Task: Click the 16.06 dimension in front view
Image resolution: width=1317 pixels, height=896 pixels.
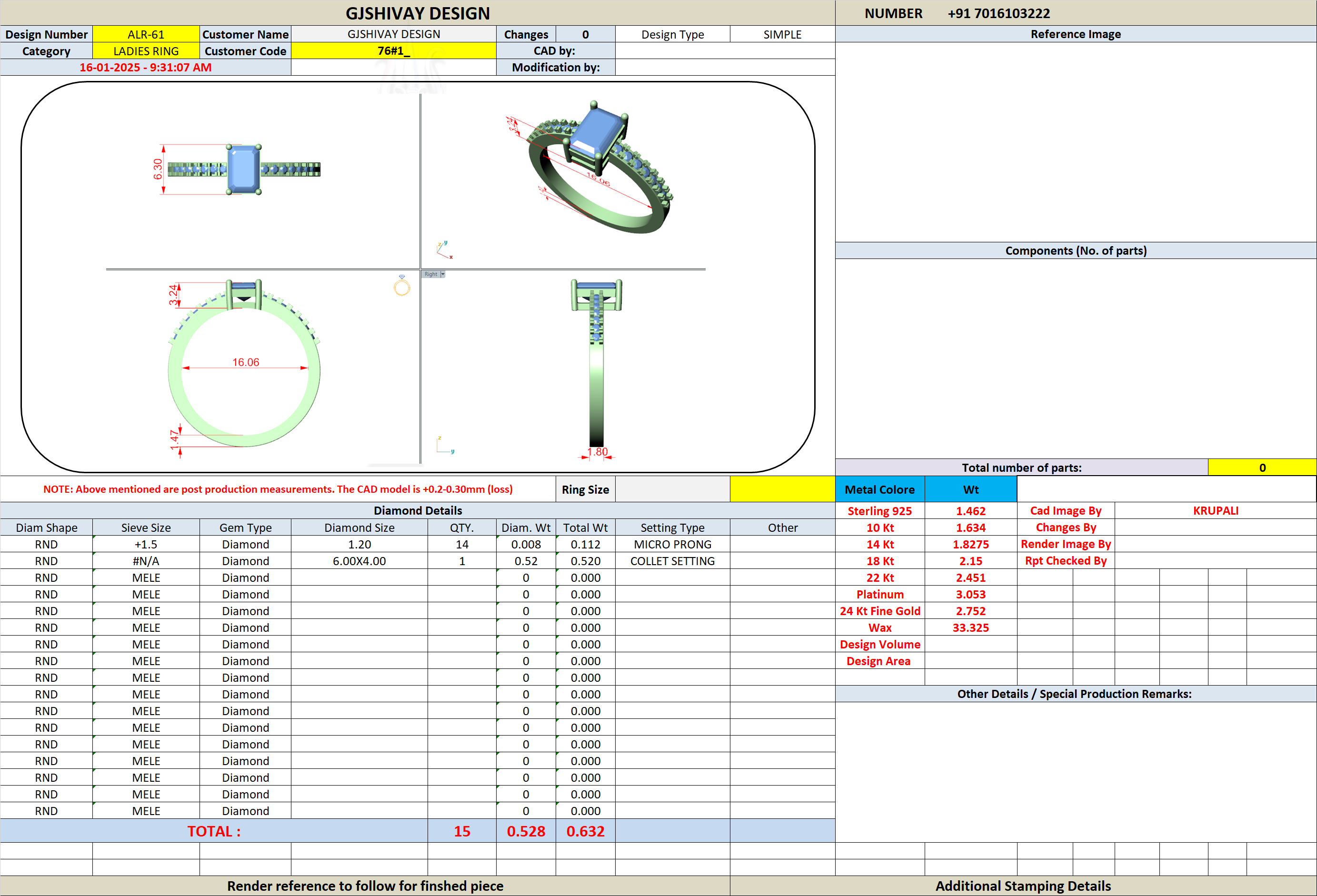Action: coord(245,362)
